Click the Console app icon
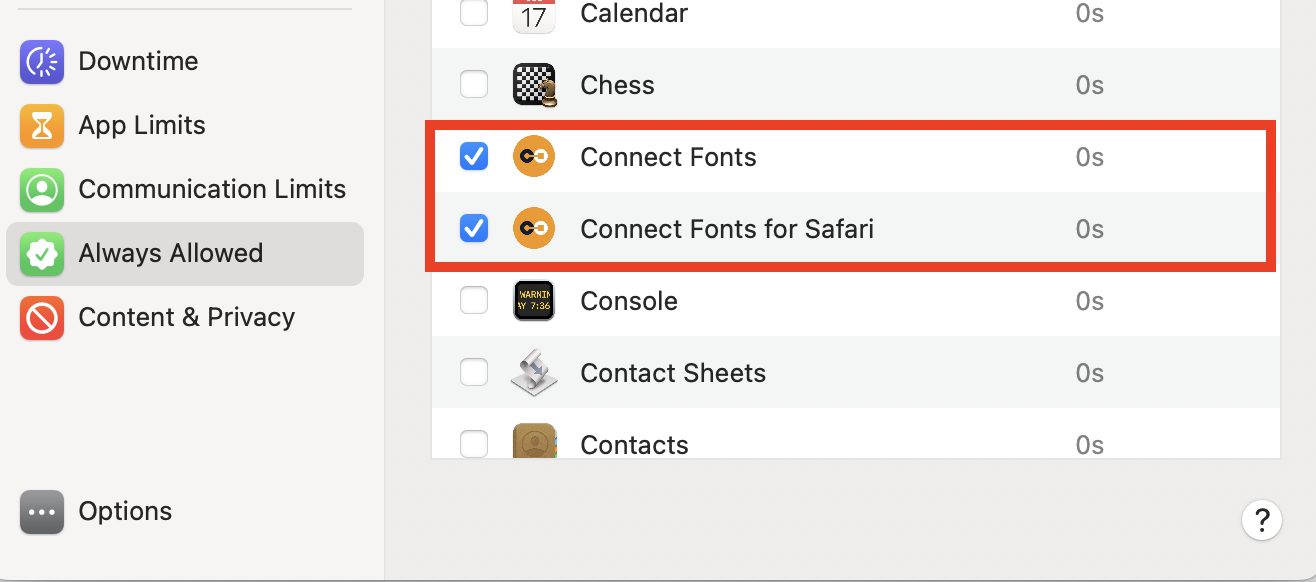 534,301
